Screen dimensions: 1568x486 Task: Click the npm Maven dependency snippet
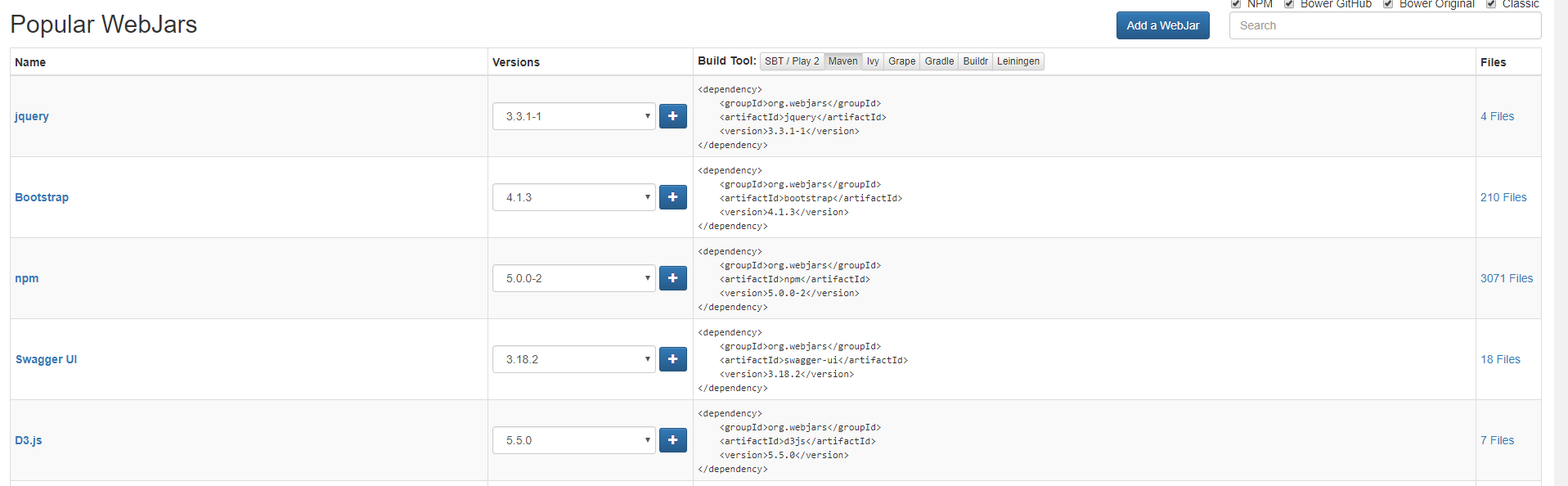click(x=789, y=279)
